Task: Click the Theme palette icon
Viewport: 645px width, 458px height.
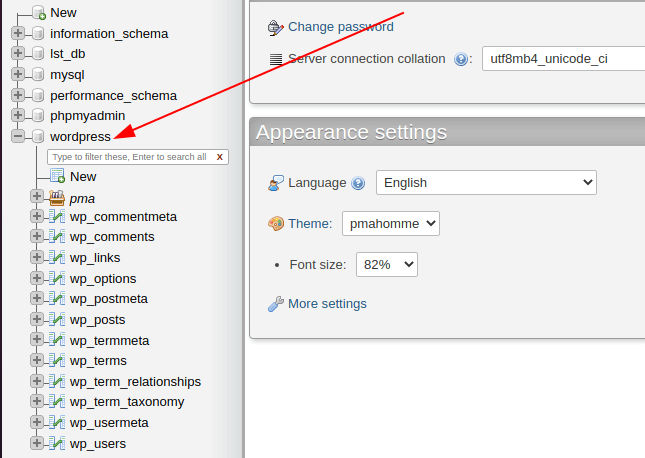Action: (x=276, y=223)
